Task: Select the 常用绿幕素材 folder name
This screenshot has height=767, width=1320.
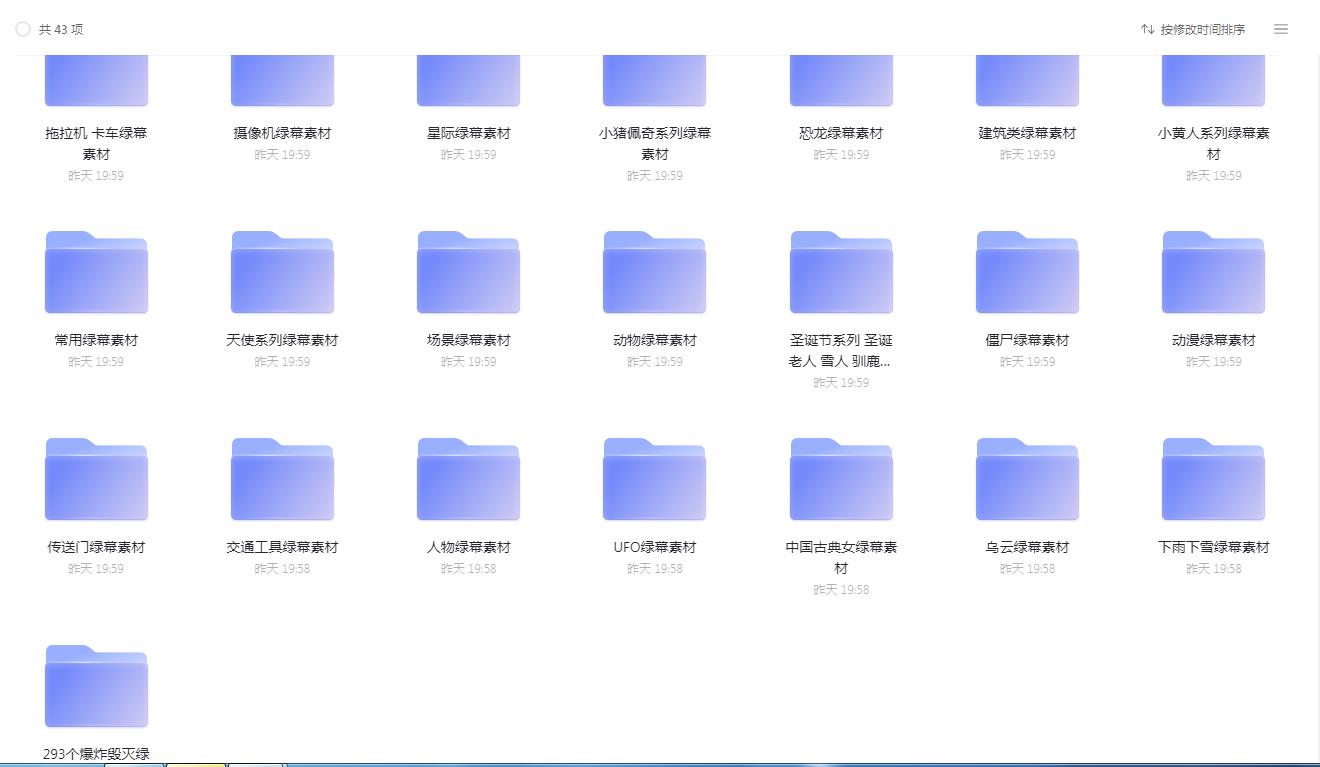Action: (x=96, y=340)
